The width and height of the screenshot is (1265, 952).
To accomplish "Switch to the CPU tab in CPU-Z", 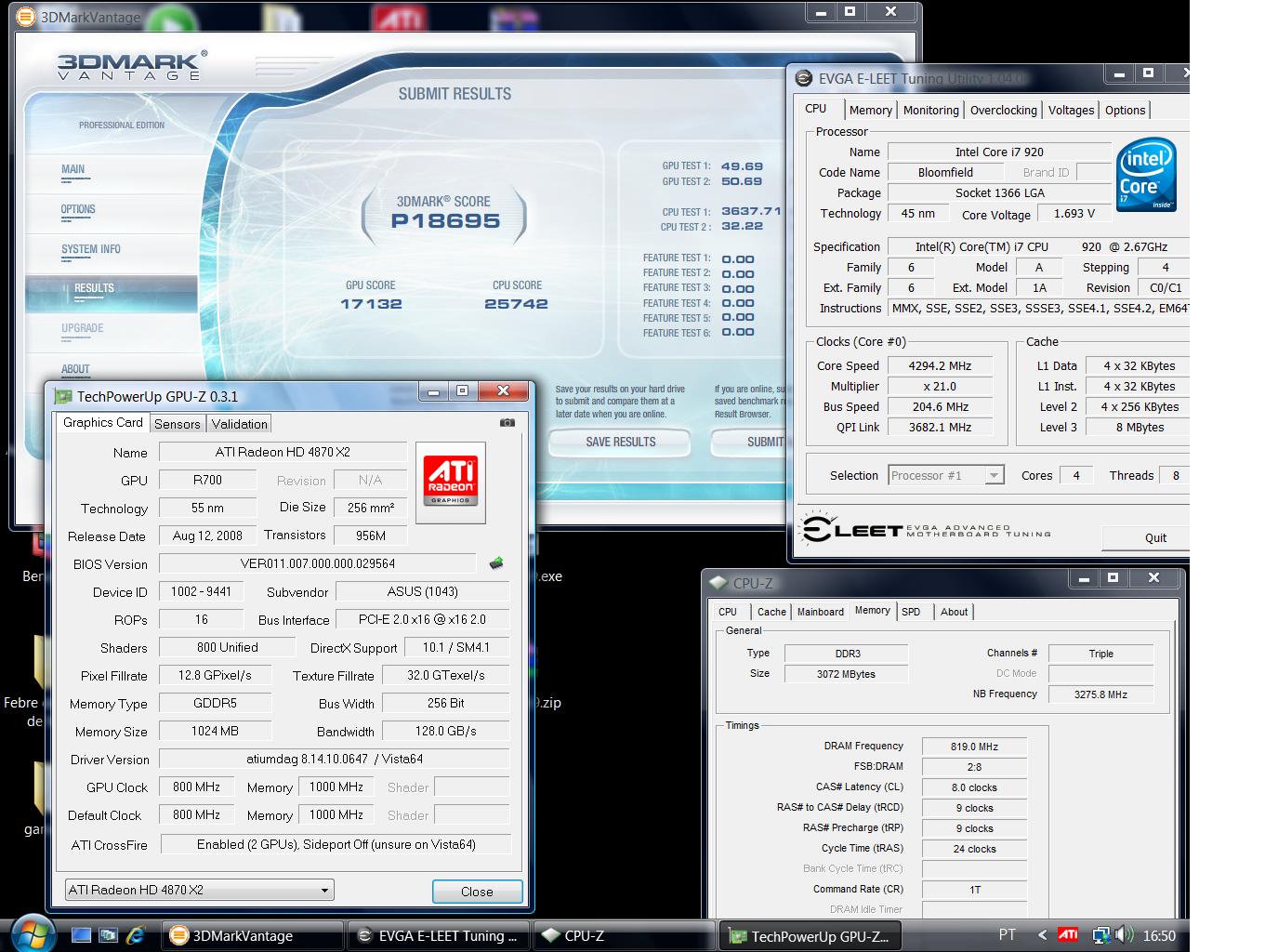I will [x=728, y=612].
